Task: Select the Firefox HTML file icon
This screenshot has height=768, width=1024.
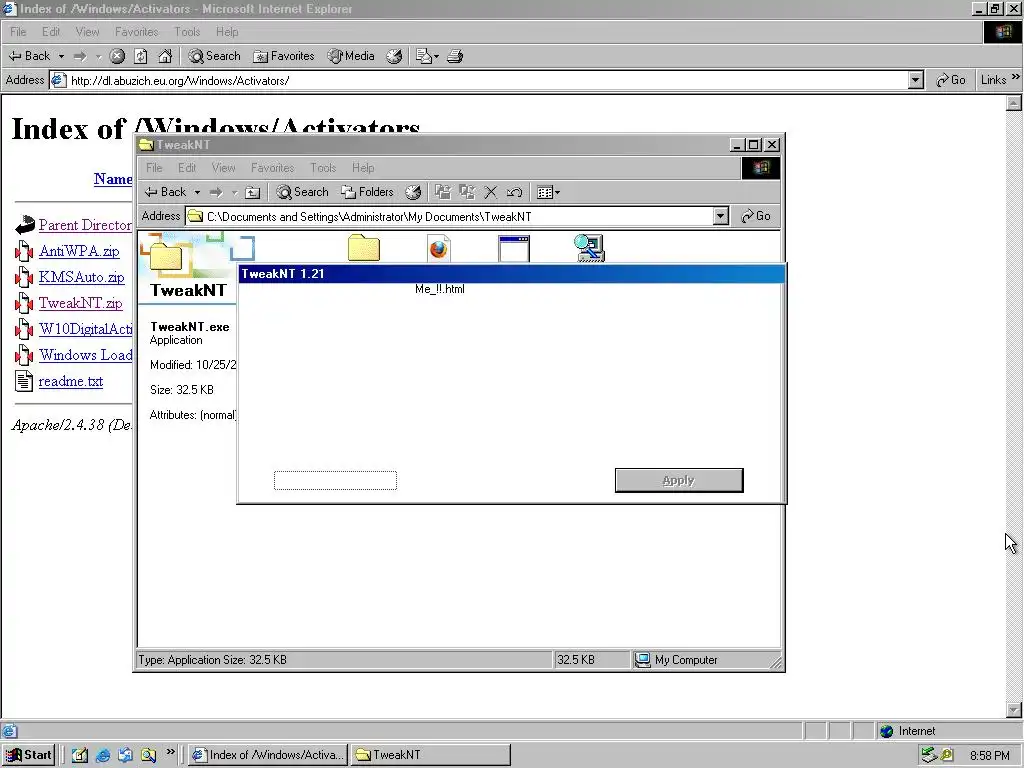Action: (439, 248)
